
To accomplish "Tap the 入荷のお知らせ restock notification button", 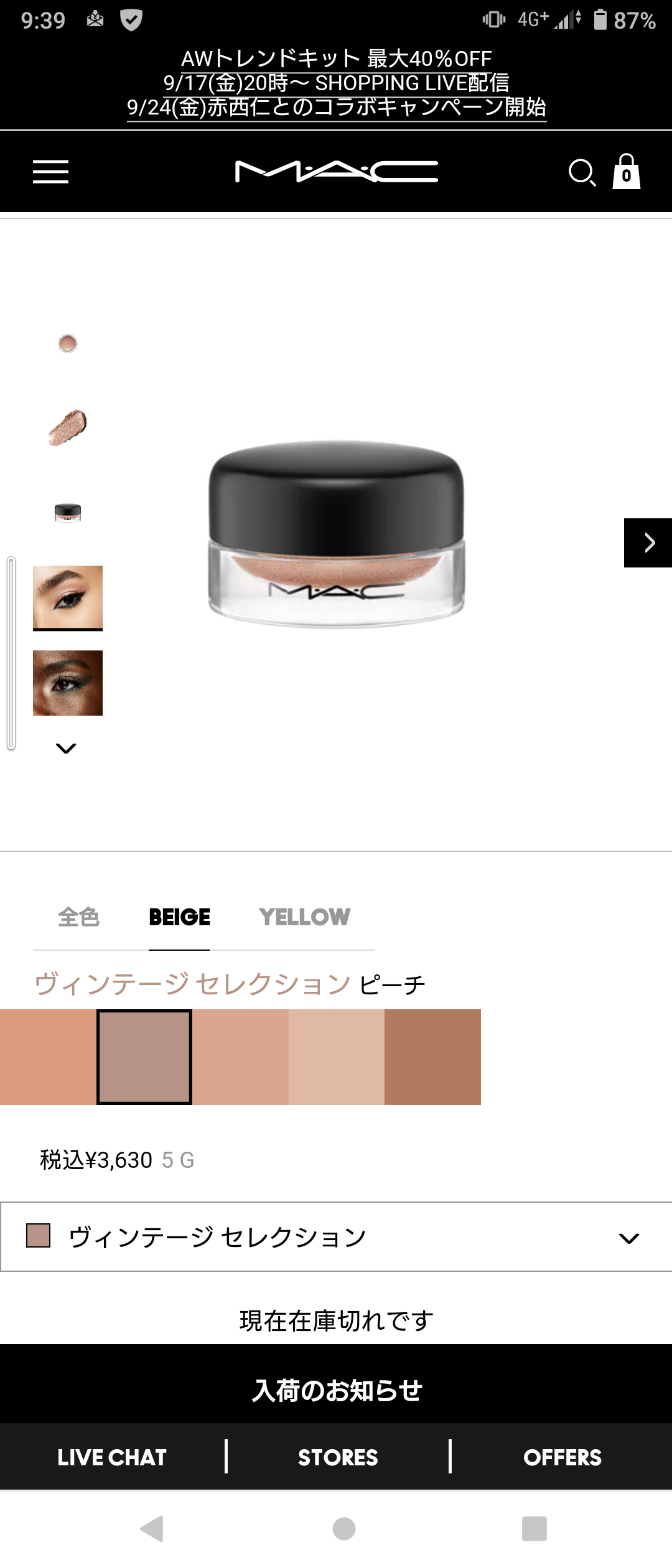I will coord(336,1390).
